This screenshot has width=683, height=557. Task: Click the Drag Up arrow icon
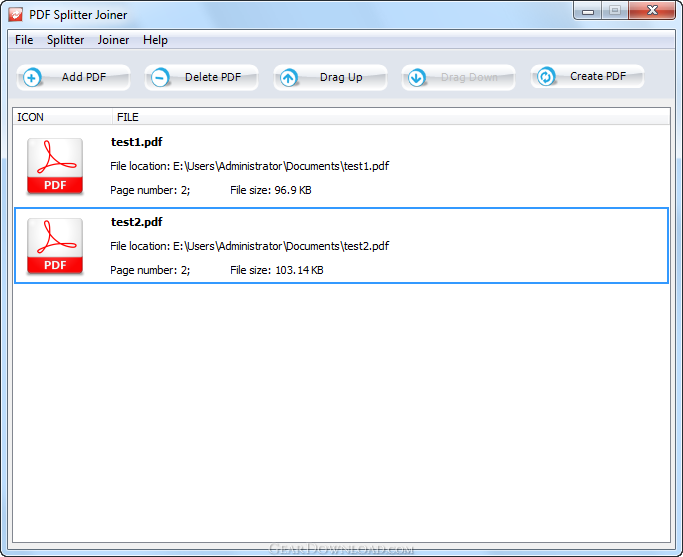coord(288,78)
